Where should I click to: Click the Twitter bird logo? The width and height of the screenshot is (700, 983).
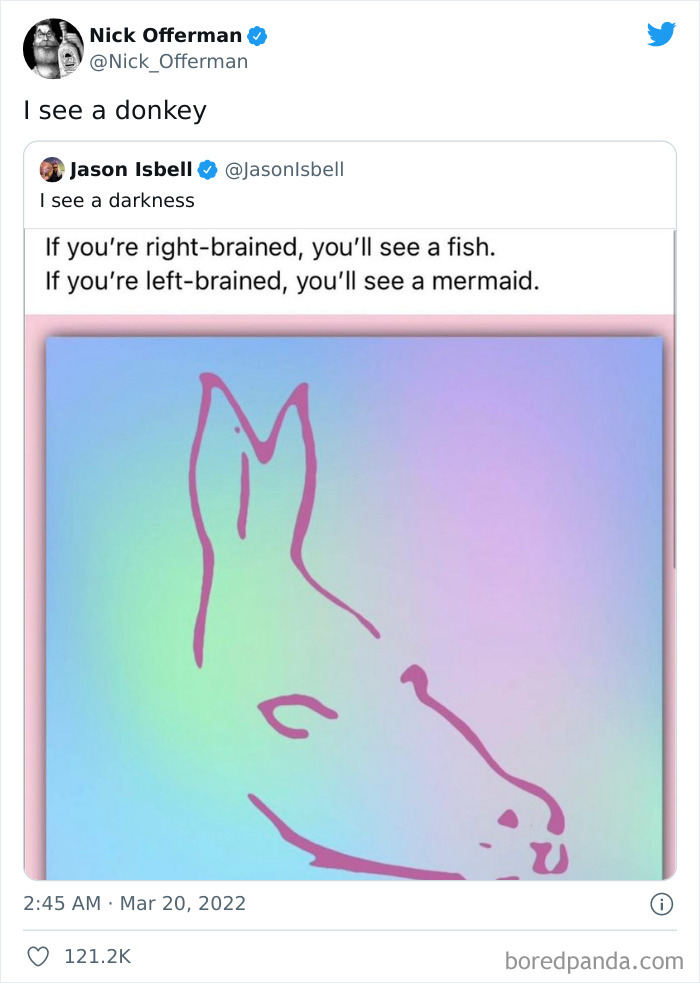(662, 34)
